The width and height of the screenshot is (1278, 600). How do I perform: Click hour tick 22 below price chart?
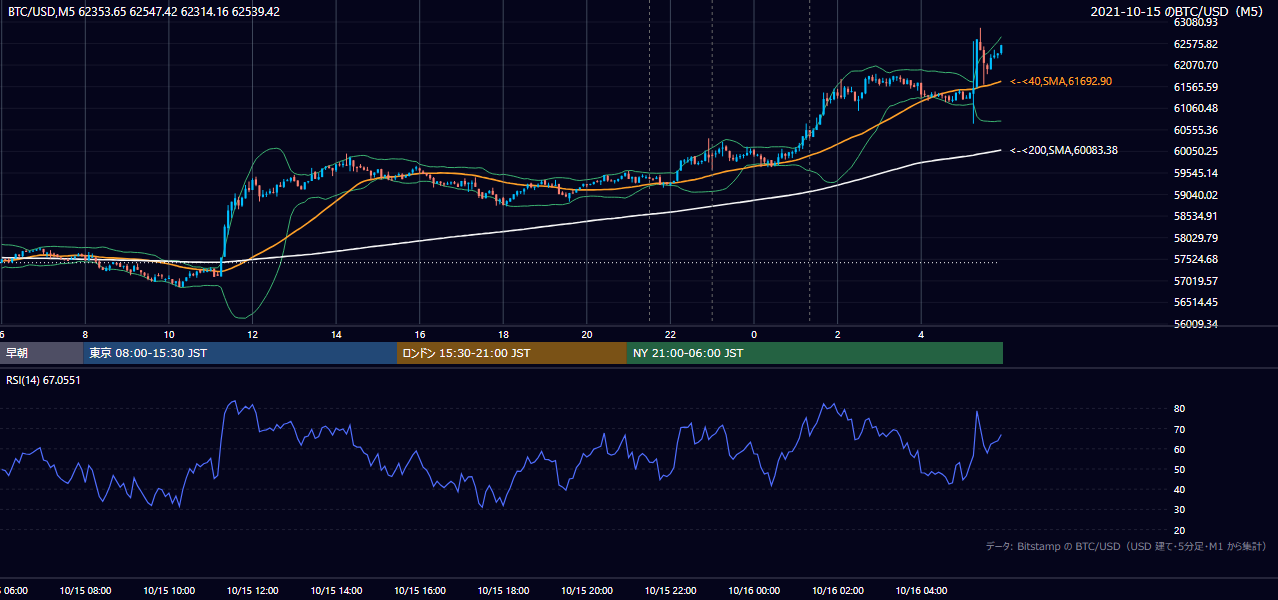point(670,334)
